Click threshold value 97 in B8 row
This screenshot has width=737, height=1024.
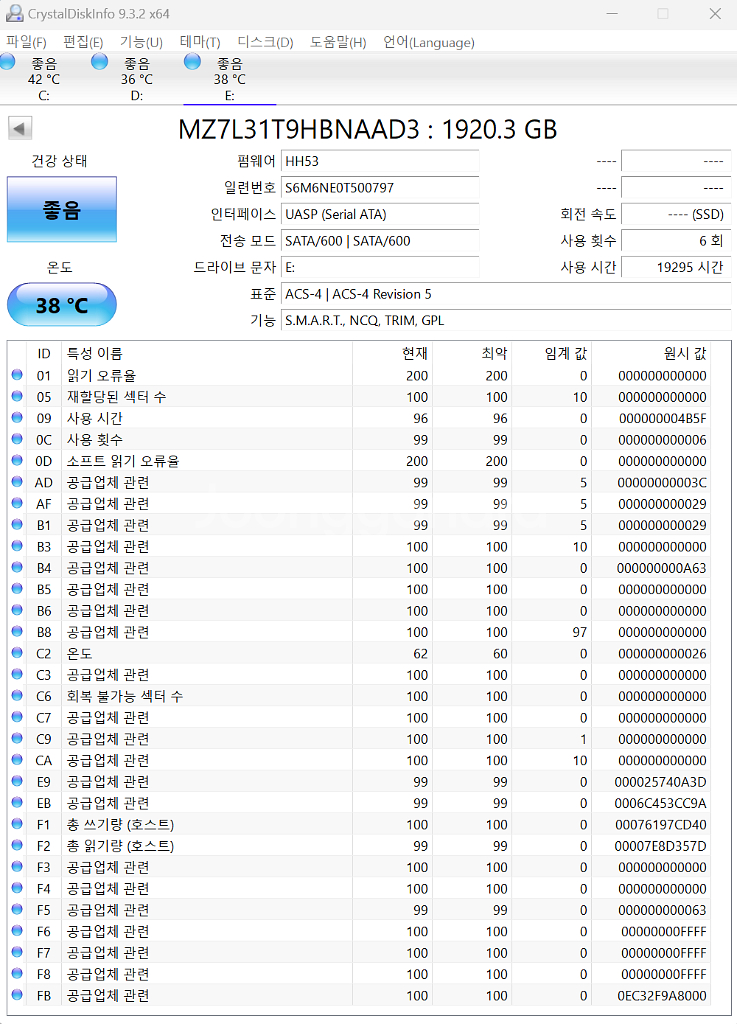pos(580,632)
